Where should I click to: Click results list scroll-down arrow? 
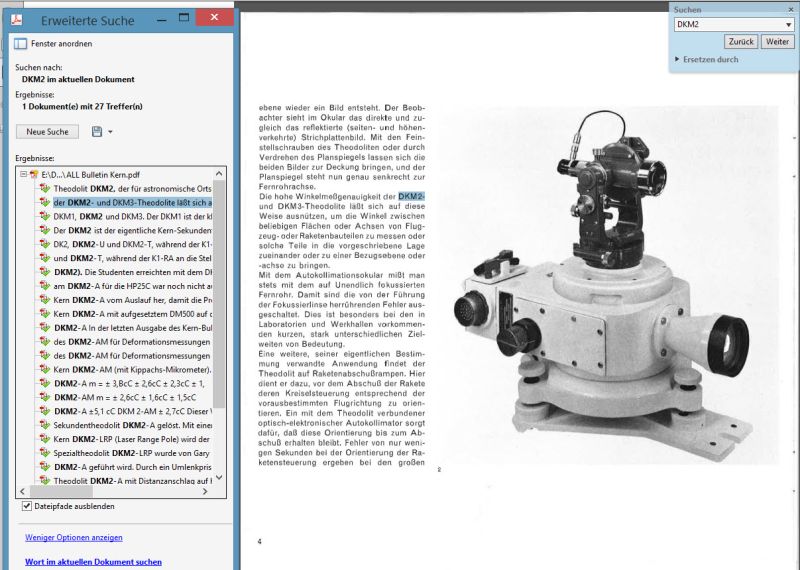click(x=219, y=478)
